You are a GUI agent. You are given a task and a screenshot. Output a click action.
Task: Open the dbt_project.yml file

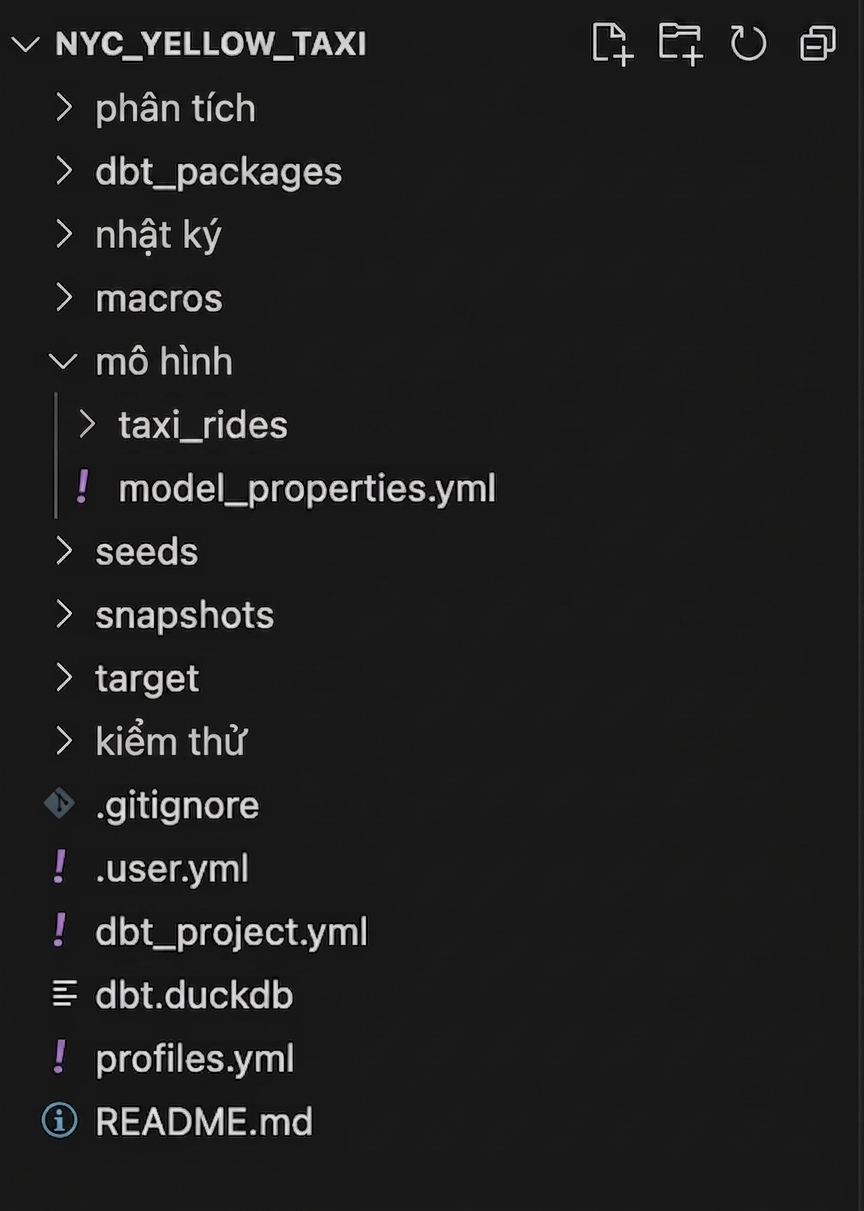(231, 931)
